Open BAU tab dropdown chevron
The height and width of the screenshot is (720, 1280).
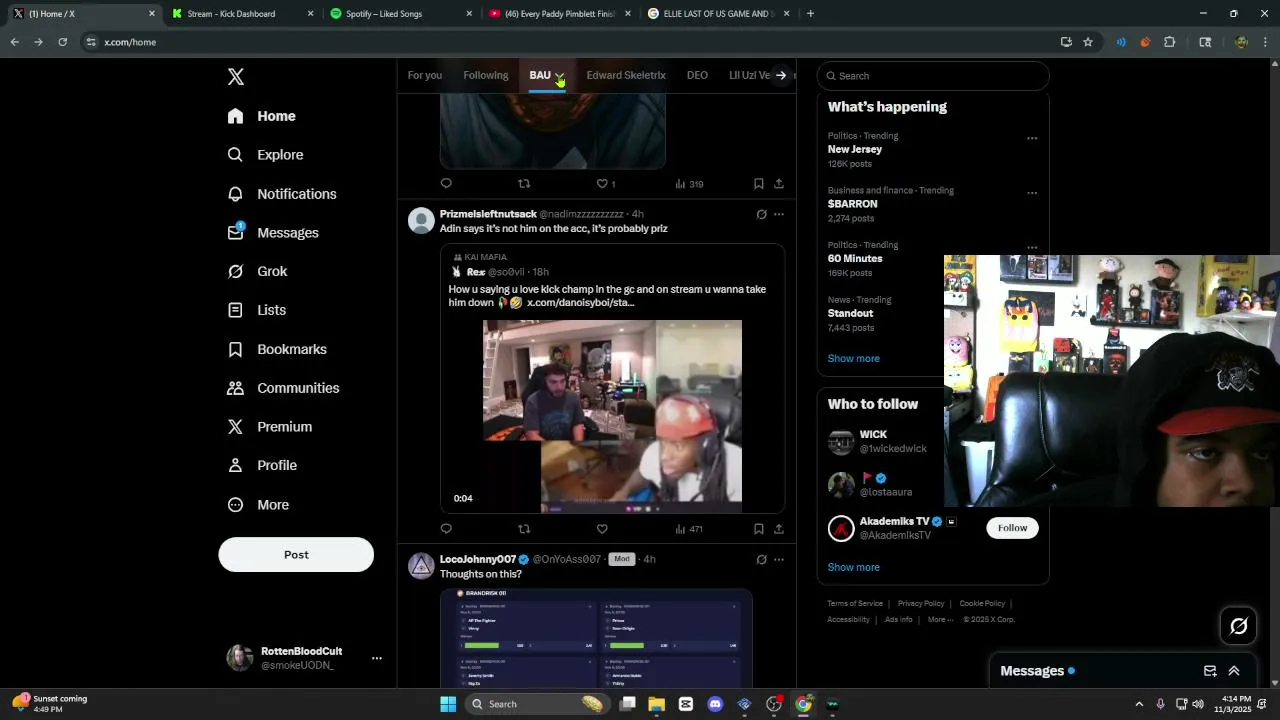[x=560, y=77]
